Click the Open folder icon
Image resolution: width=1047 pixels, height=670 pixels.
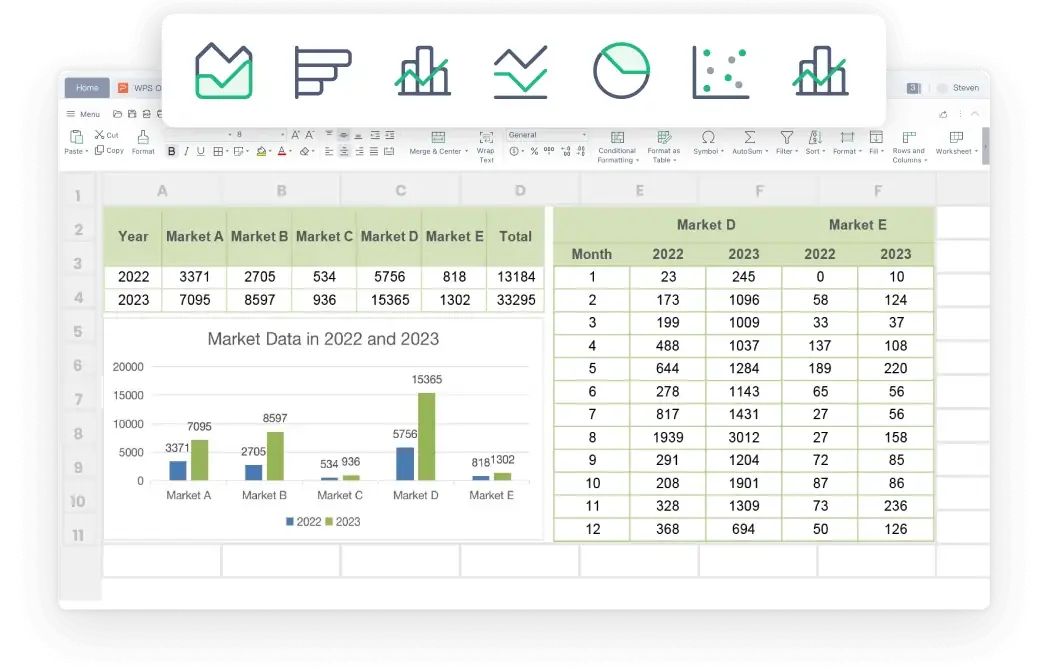[117, 114]
